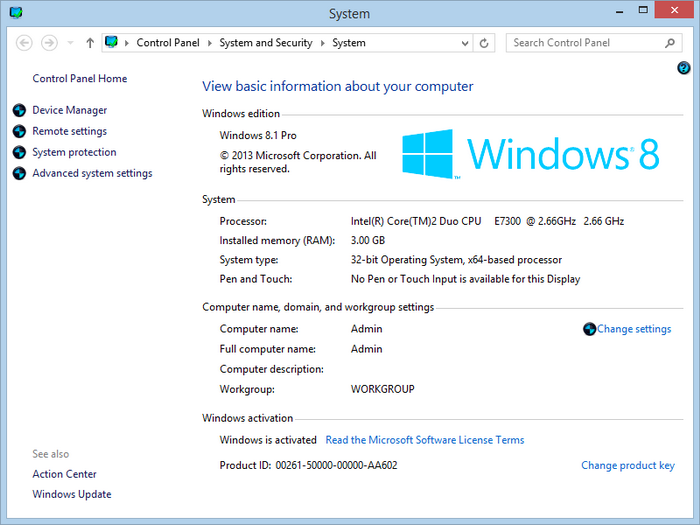Screen dimensions: 700x525
Task: Open Device Manager link
Action: [70, 110]
